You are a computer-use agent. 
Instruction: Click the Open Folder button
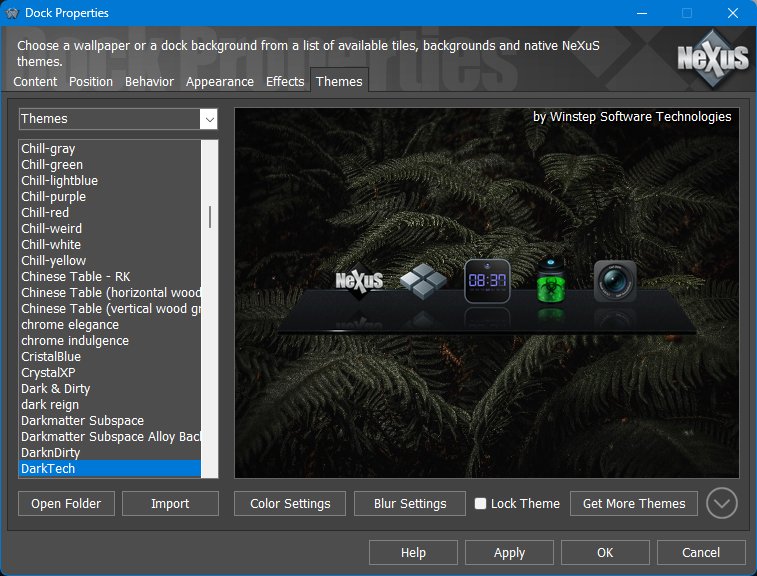(x=66, y=504)
